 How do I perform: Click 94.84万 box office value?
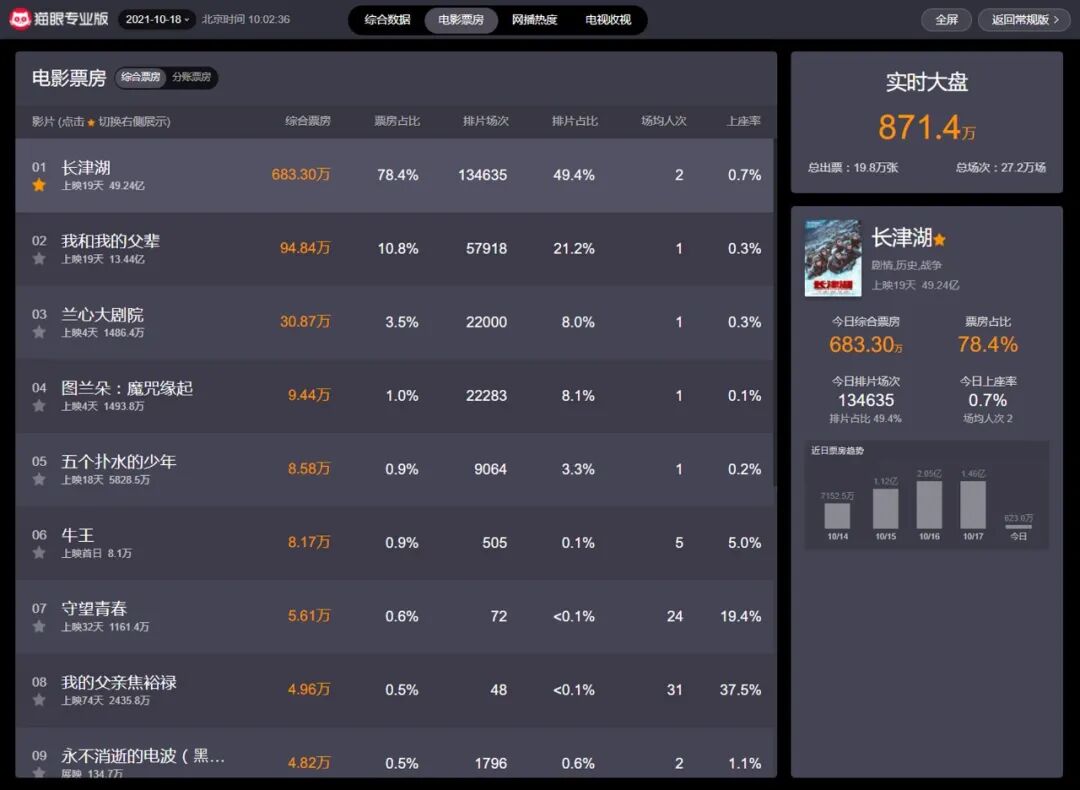pos(305,248)
